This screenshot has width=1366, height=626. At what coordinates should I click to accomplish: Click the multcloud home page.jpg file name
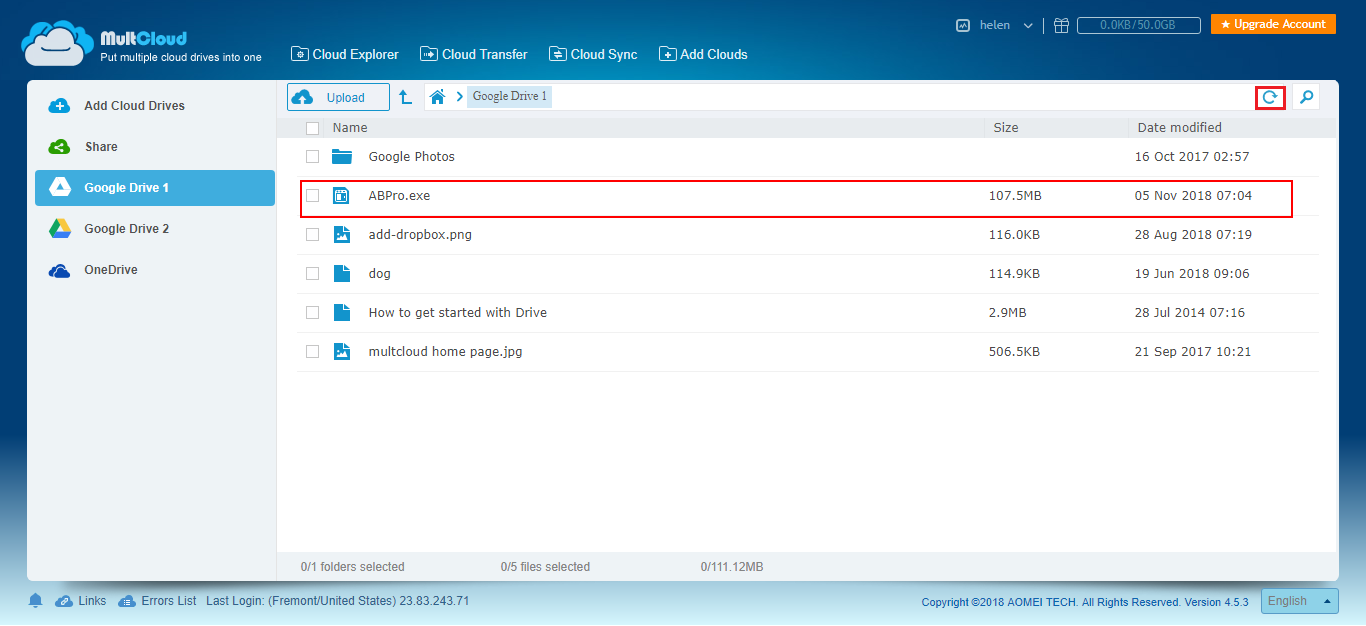pyautogui.click(x=445, y=352)
